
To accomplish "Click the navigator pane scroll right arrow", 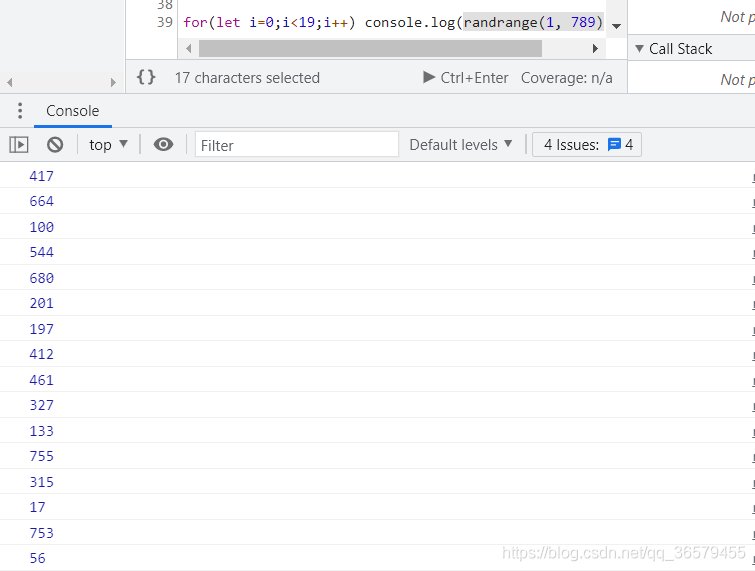I will point(113,82).
